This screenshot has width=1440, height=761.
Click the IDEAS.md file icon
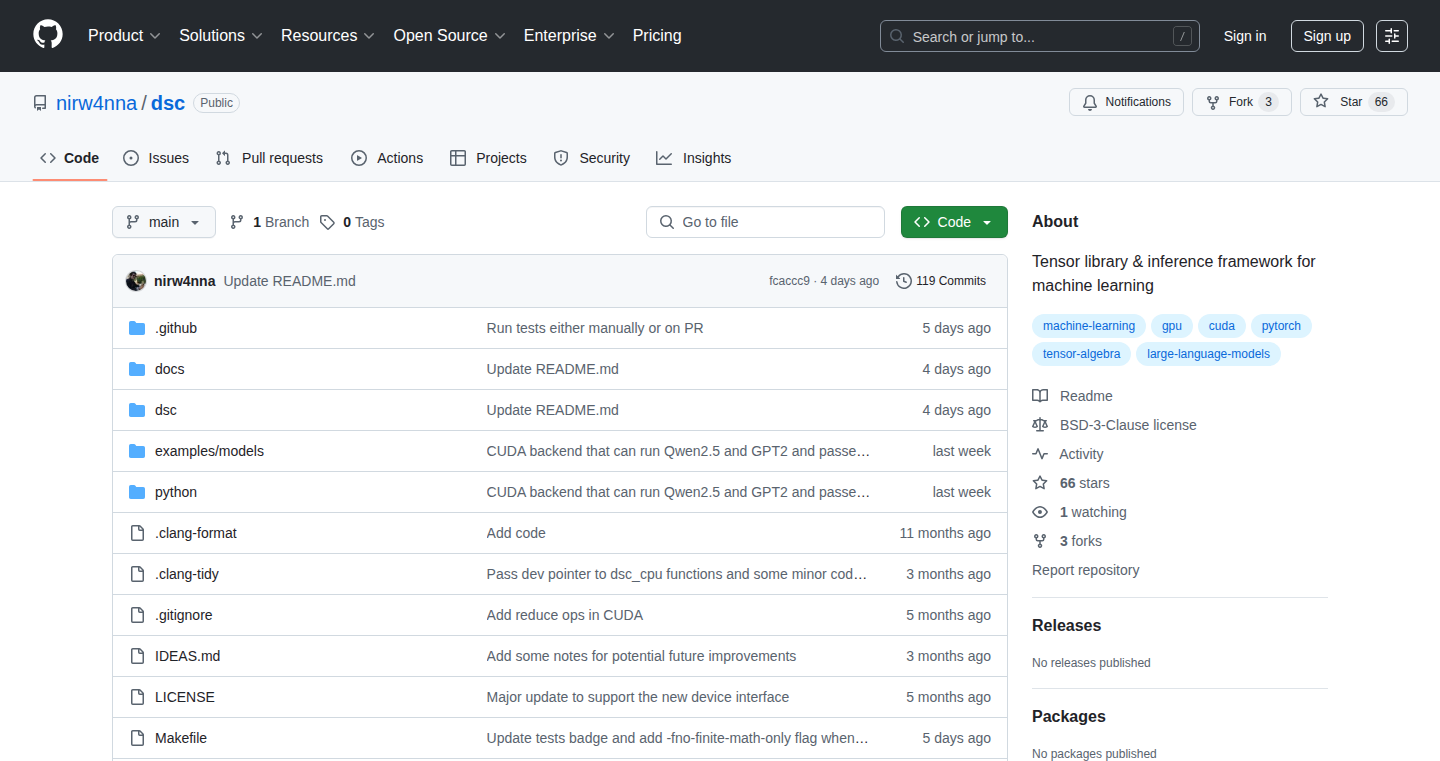(137, 656)
